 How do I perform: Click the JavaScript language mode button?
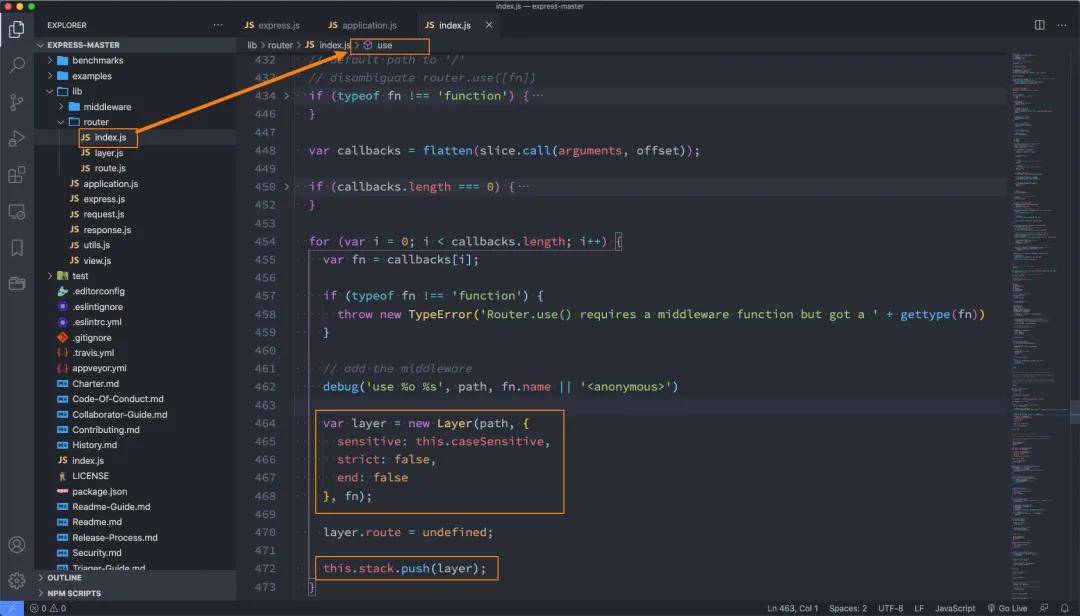coord(955,608)
